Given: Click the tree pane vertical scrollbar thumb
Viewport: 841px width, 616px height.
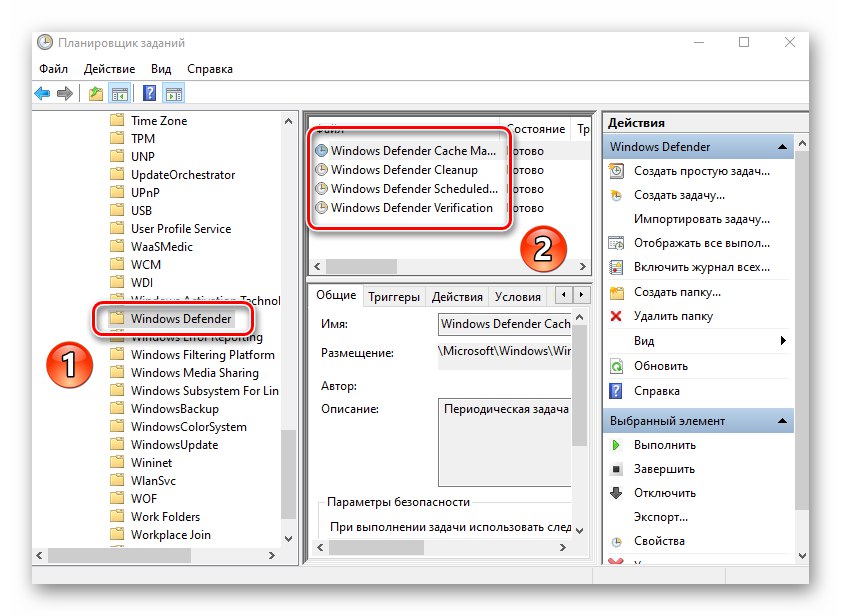Looking at the screenshot, I should (289, 473).
